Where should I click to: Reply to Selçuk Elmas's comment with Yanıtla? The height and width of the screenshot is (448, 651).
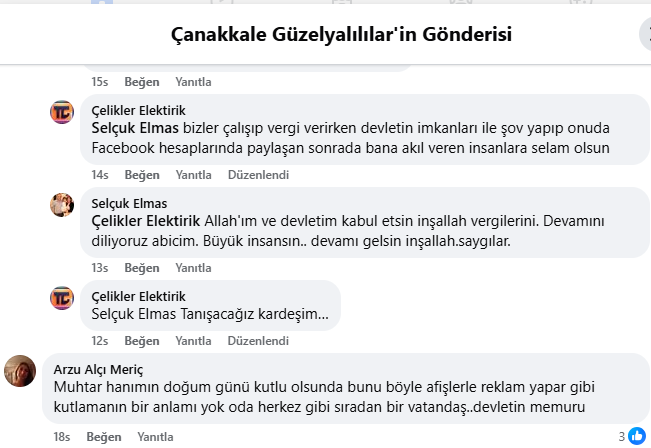coord(193,268)
